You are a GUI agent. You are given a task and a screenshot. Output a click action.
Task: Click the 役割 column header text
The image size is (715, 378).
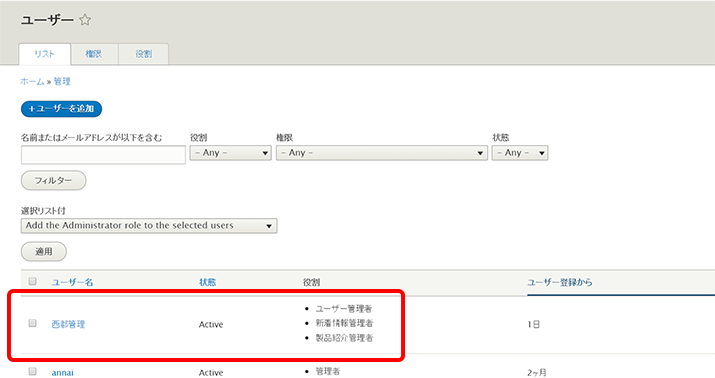[x=311, y=282]
